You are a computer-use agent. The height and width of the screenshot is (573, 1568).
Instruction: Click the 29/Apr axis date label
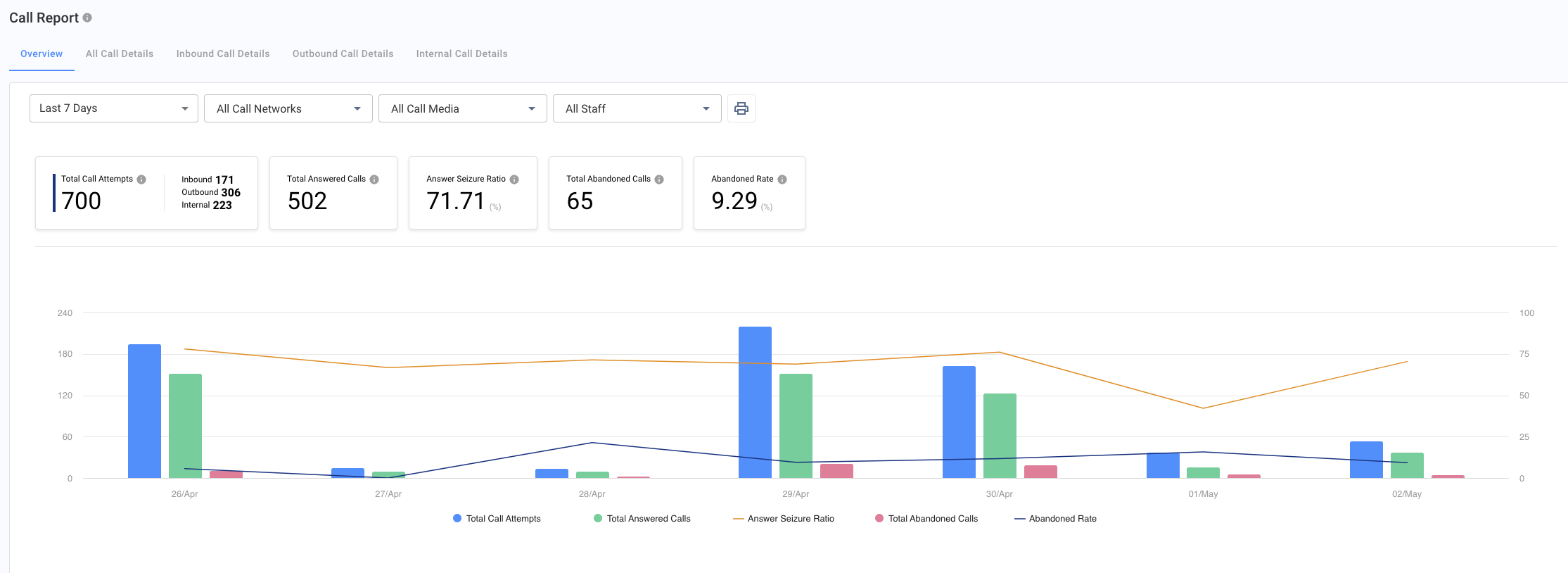(796, 494)
